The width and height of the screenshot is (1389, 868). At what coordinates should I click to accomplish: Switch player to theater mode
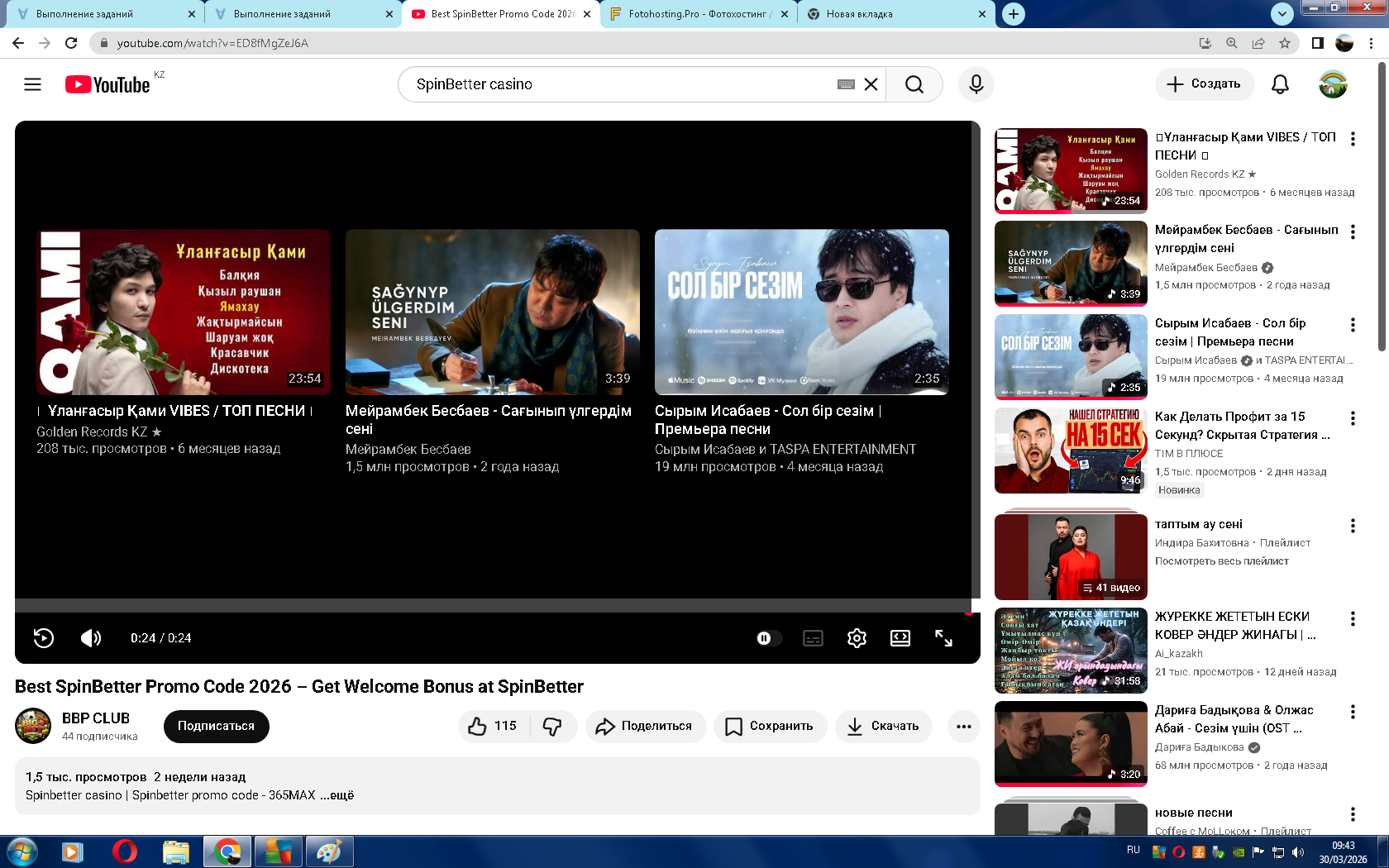point(900,638)
